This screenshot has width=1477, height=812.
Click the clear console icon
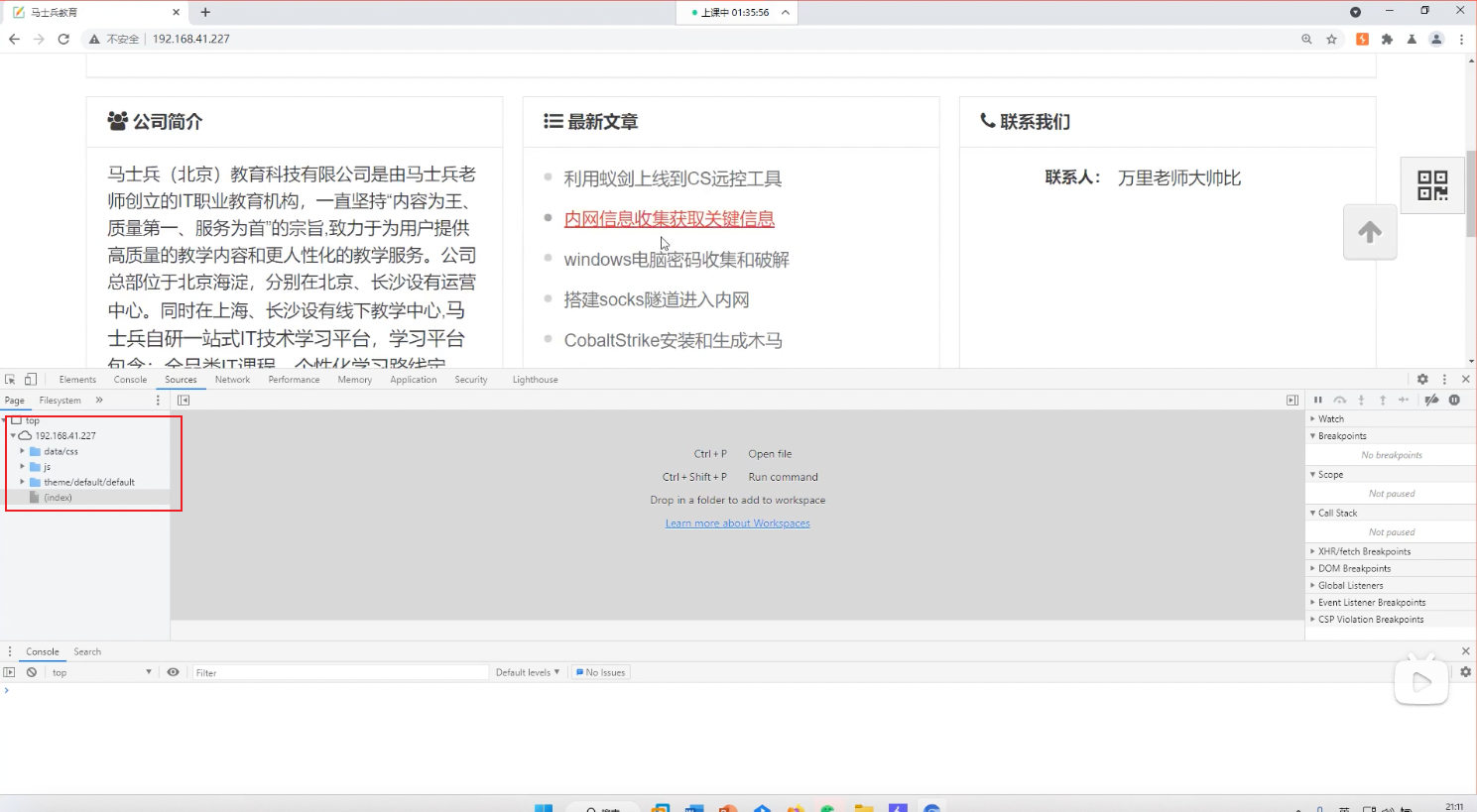tap(32, 672)
